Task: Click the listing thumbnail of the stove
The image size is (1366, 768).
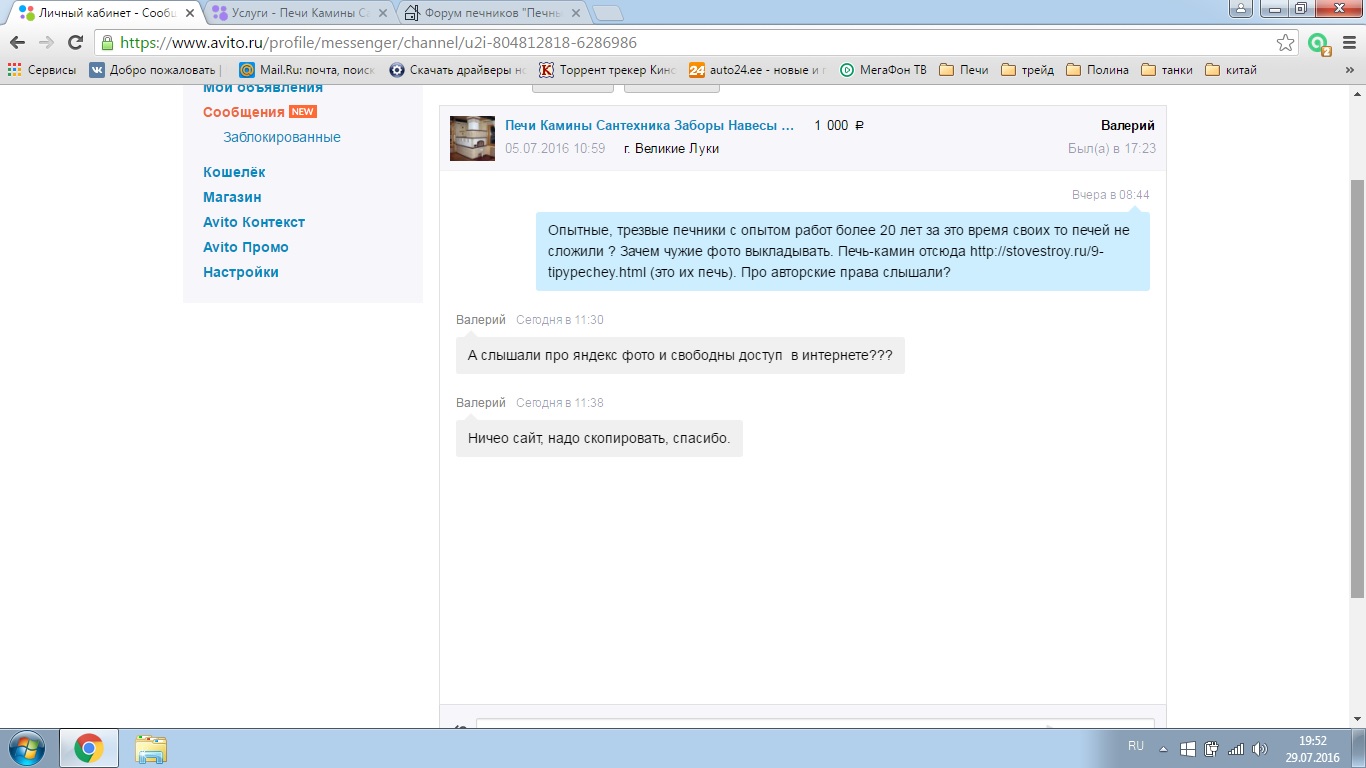Action: [472, 138]
